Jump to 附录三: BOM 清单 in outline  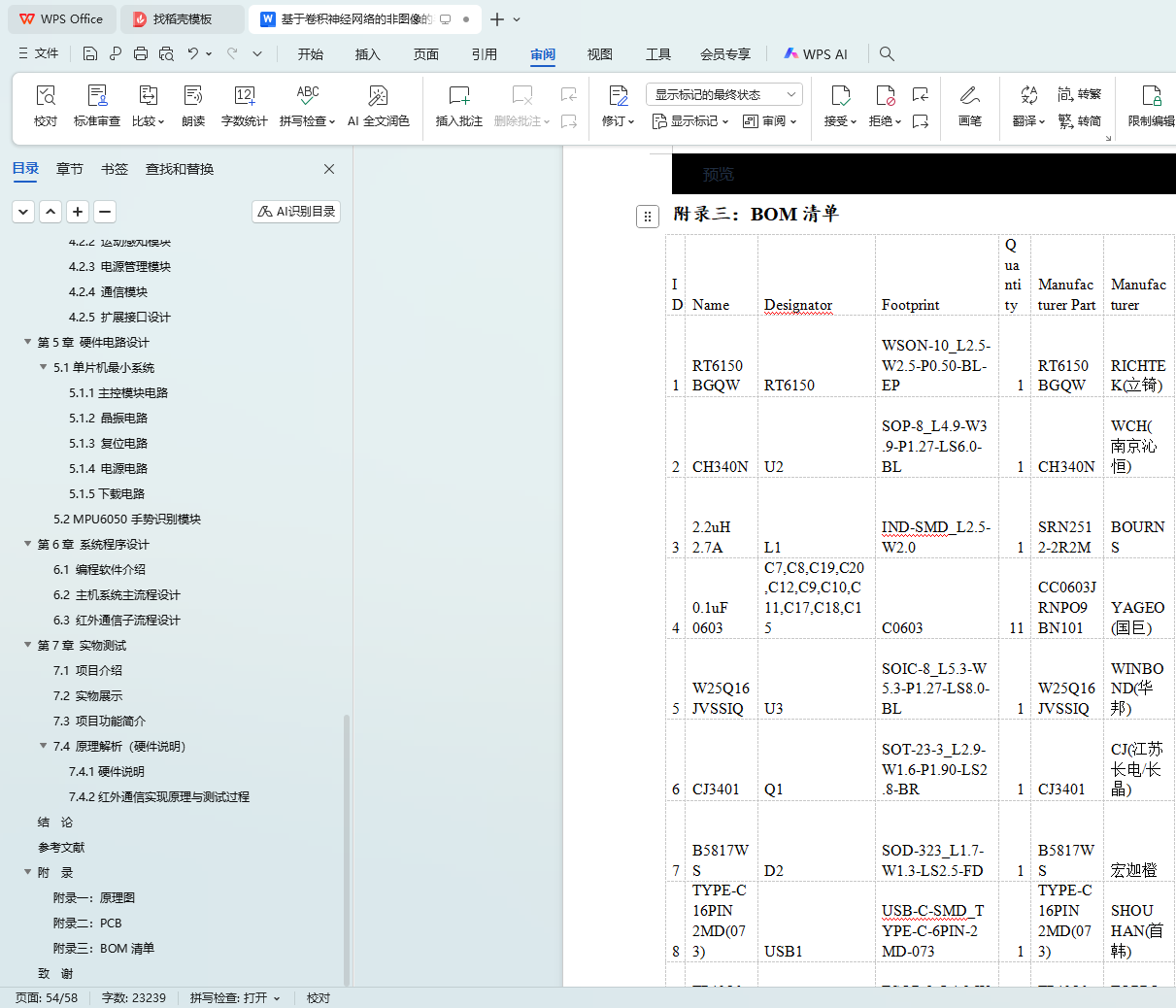pos(104,948)
